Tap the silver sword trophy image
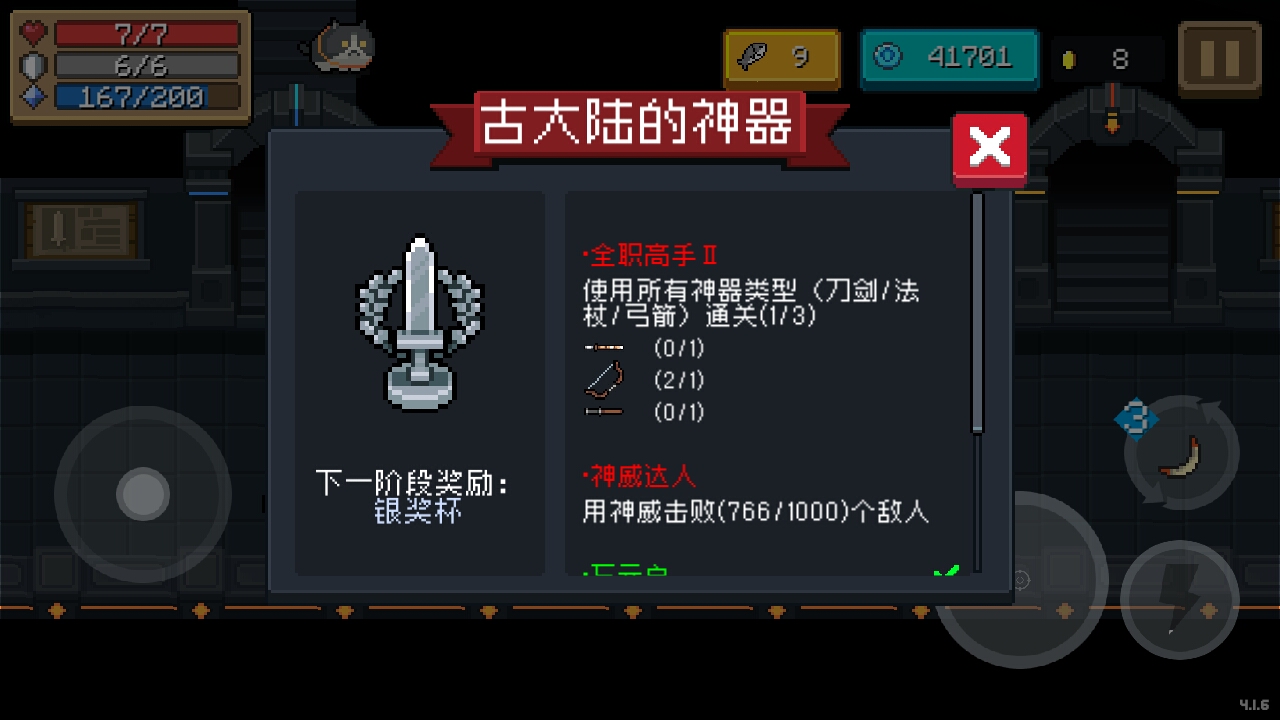This screenshot has width=1280, height=720. (x=420, y=323)
